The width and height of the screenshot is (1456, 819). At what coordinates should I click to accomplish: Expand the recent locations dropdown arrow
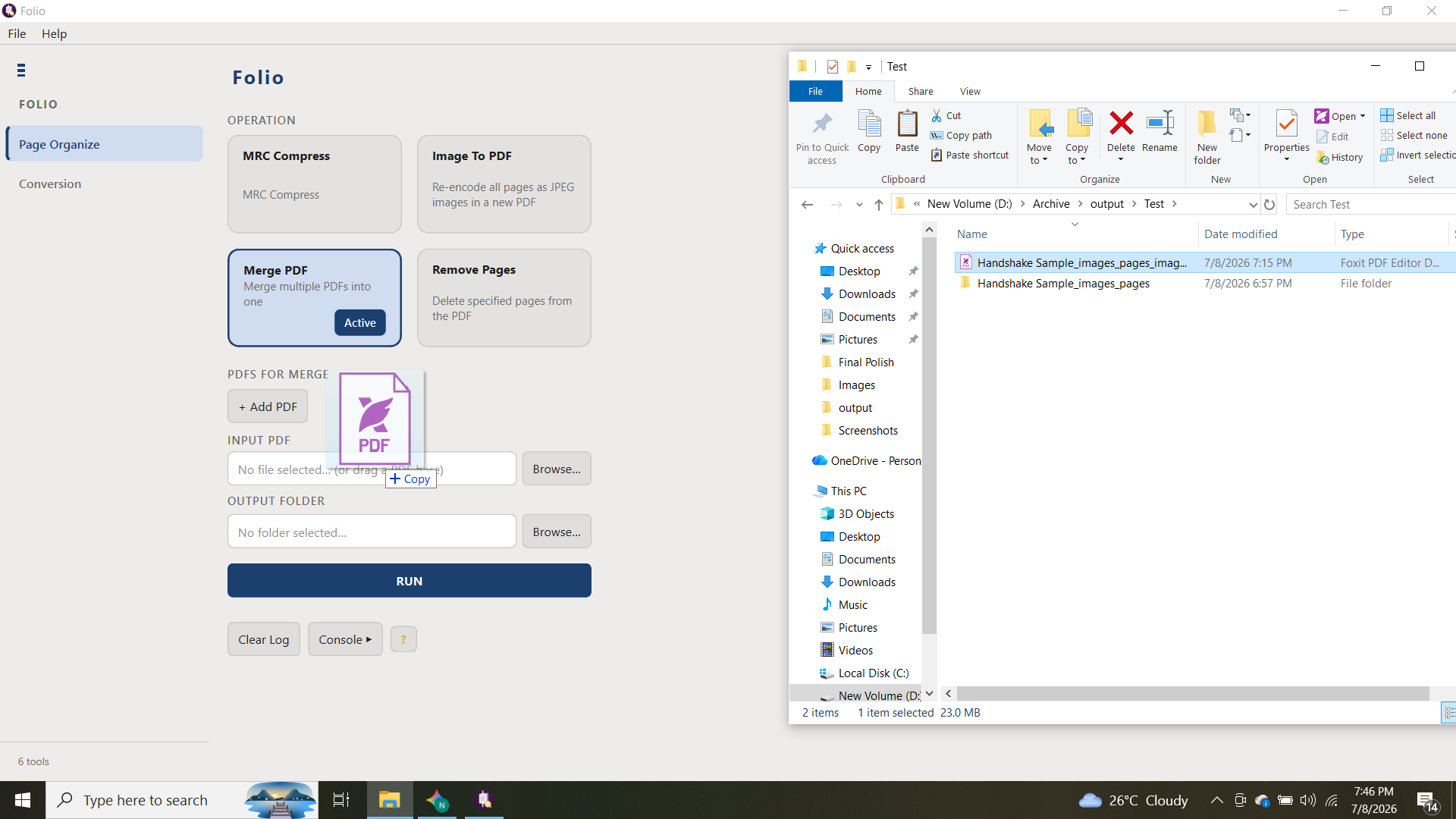(x=859, y=205)
